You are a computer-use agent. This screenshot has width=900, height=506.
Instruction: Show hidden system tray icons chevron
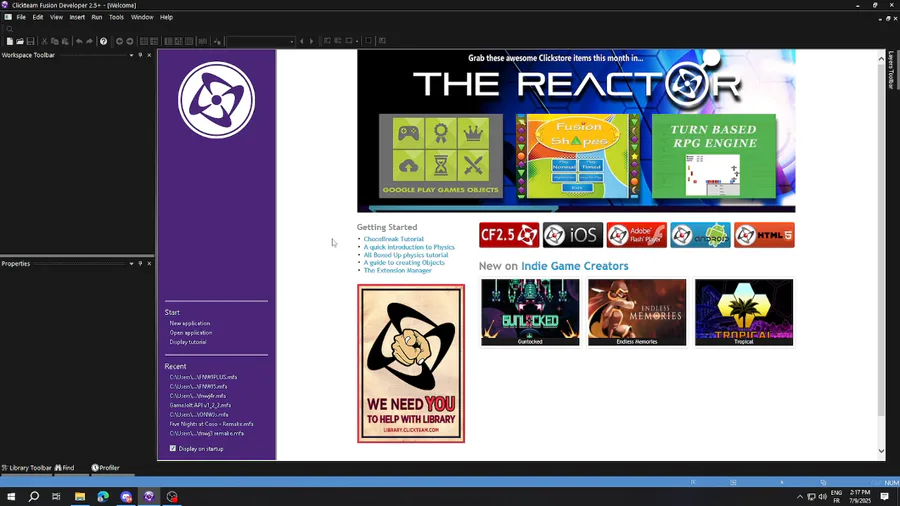(800, 497)
